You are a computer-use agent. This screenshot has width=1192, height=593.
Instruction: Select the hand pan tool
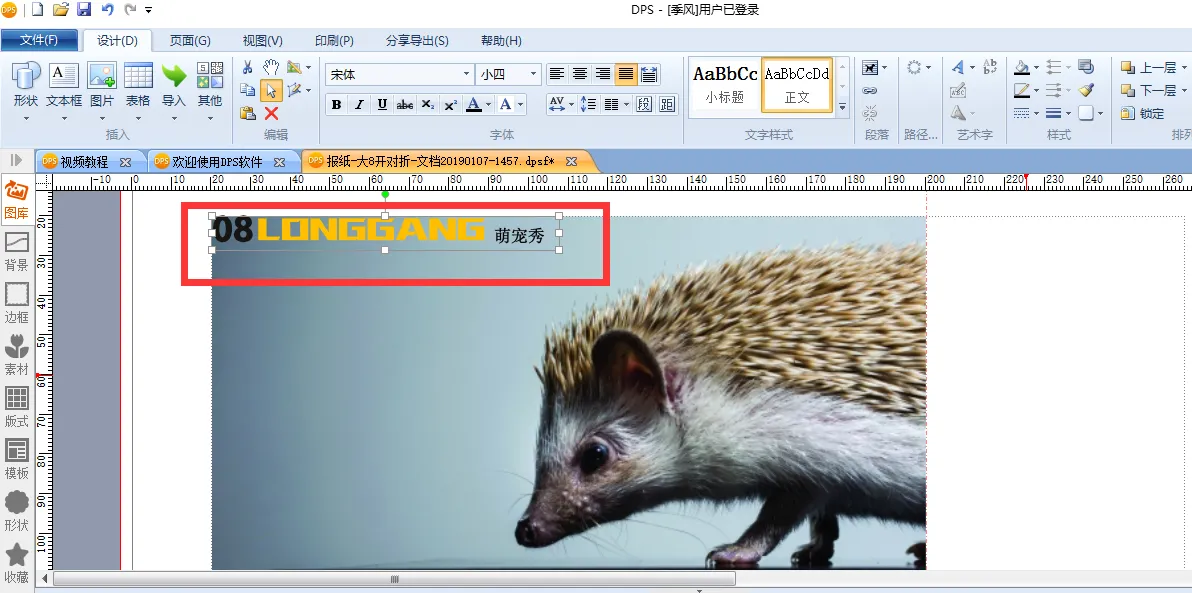tap(271, 67)
